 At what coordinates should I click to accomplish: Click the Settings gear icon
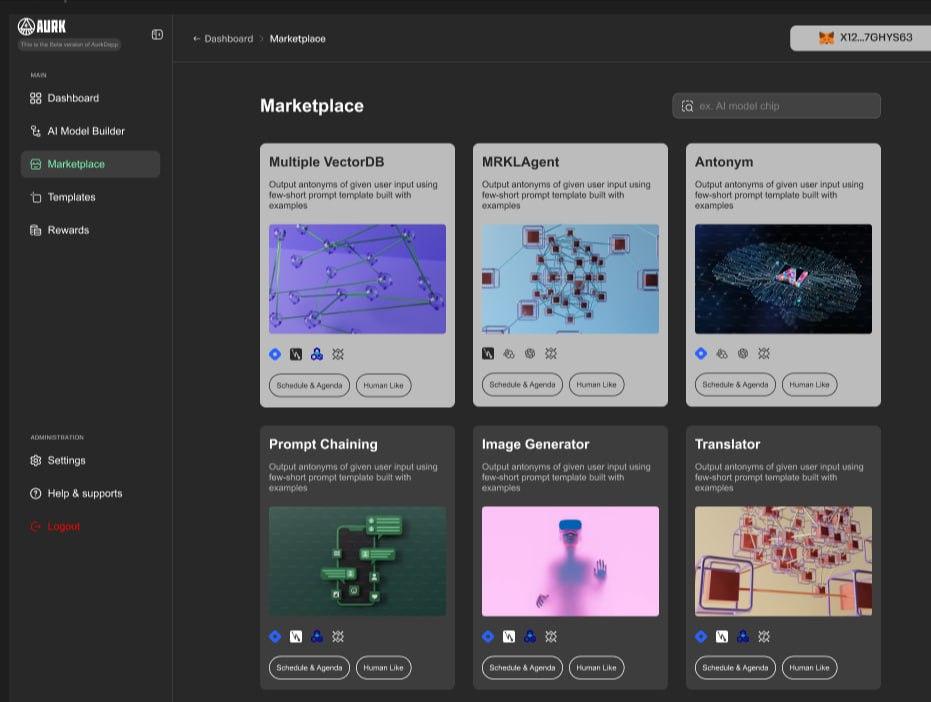pos(36,461)
